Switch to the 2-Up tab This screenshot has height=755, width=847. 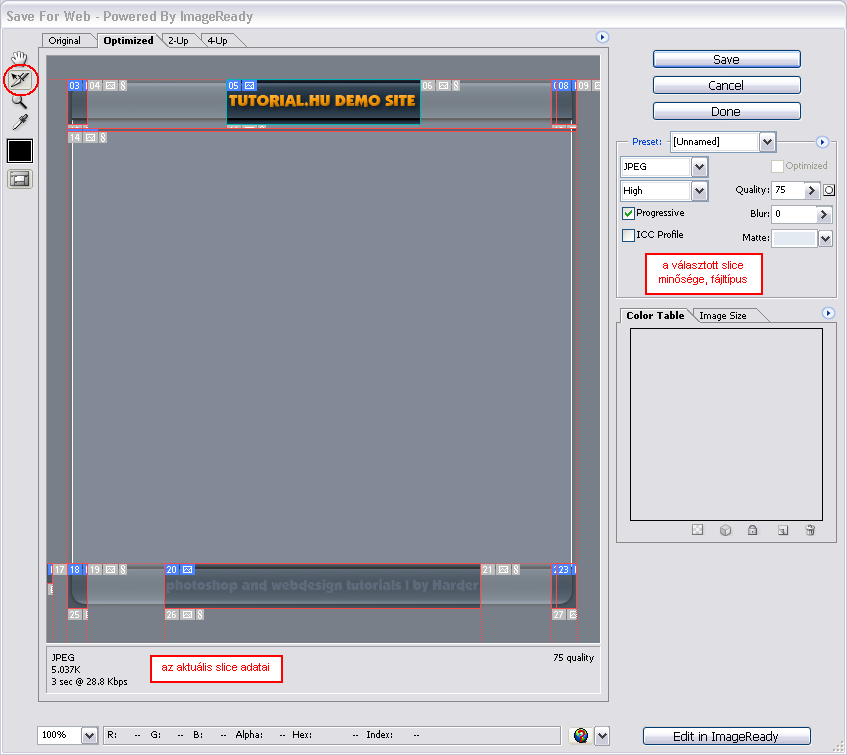(x=178, y=41)
